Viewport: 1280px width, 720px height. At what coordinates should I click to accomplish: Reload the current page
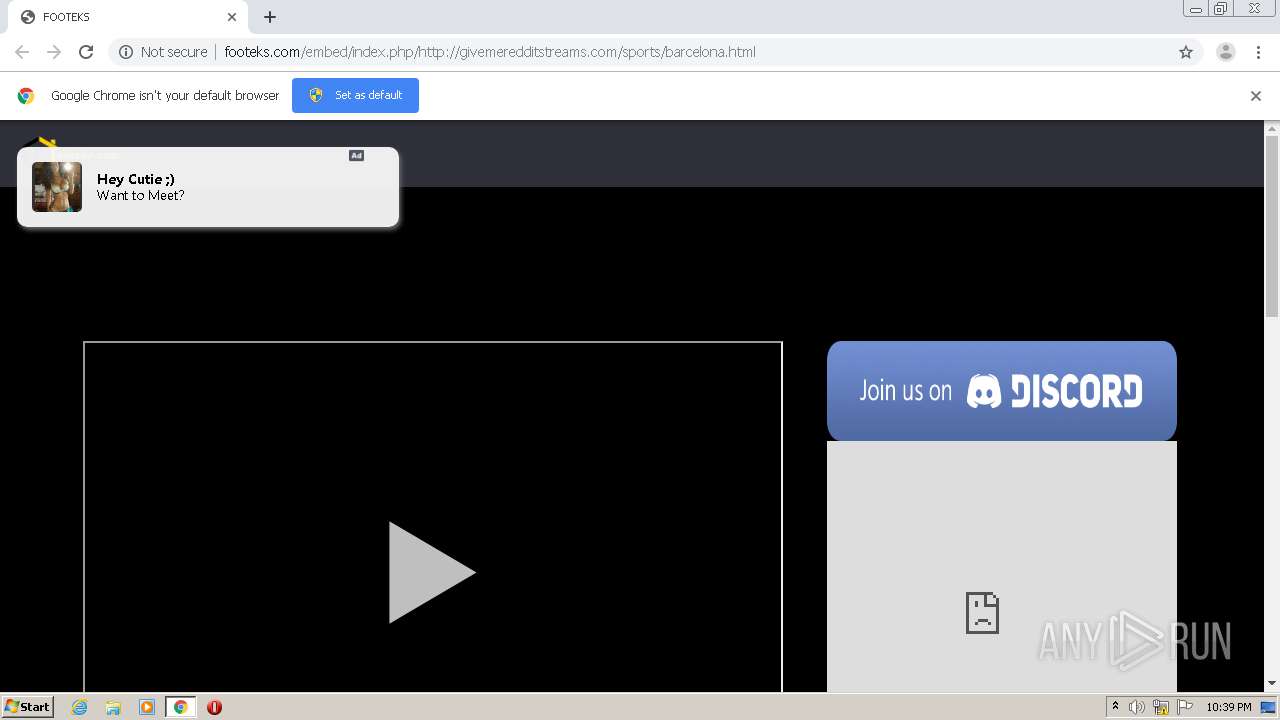click(x=86, y=52)
